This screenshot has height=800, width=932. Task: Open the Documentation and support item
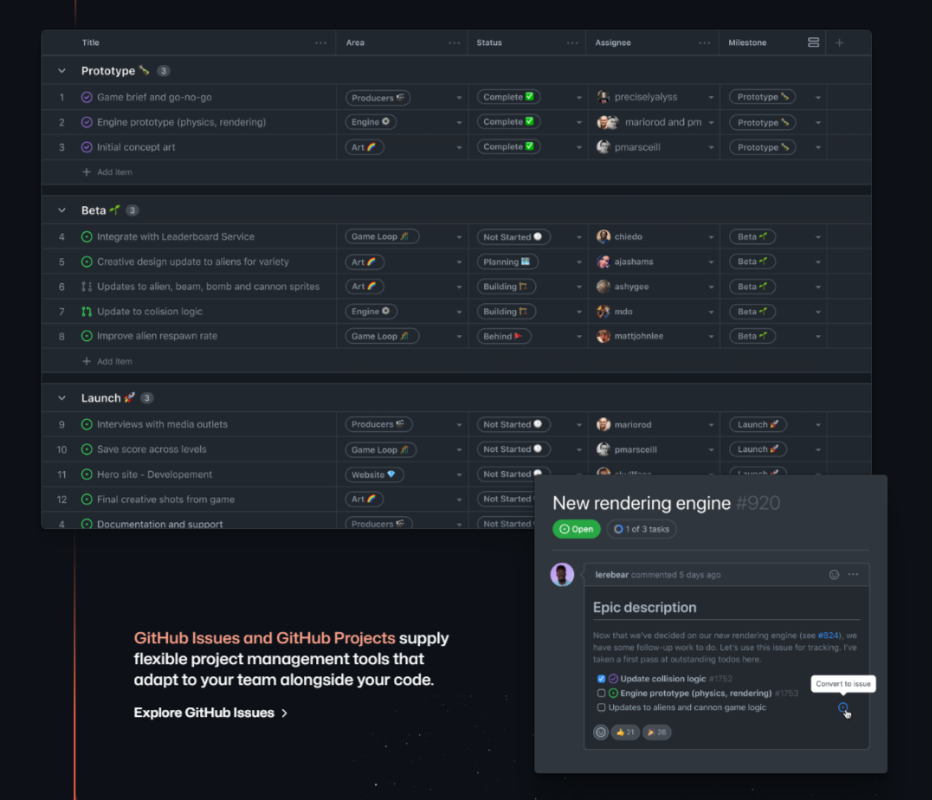pyautogui.click(x=160, y=524)
